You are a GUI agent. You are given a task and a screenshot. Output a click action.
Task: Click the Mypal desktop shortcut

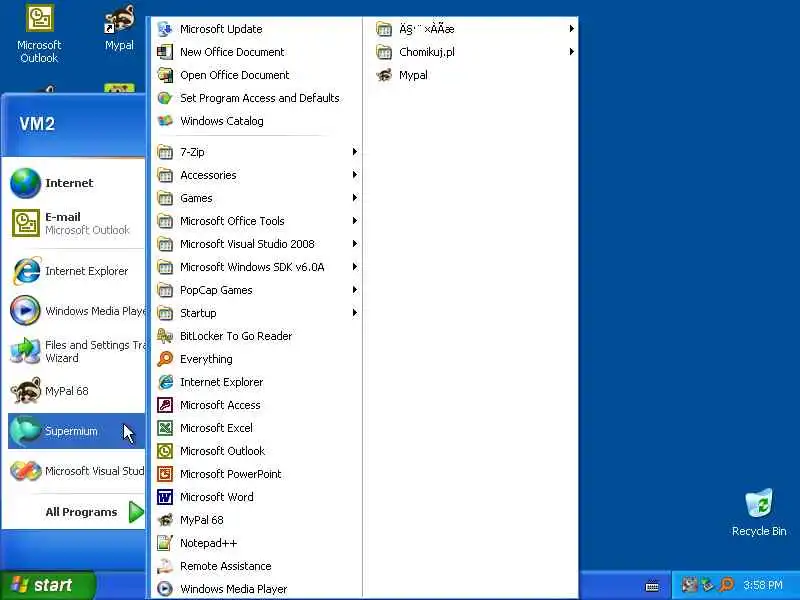coord(119,29)
